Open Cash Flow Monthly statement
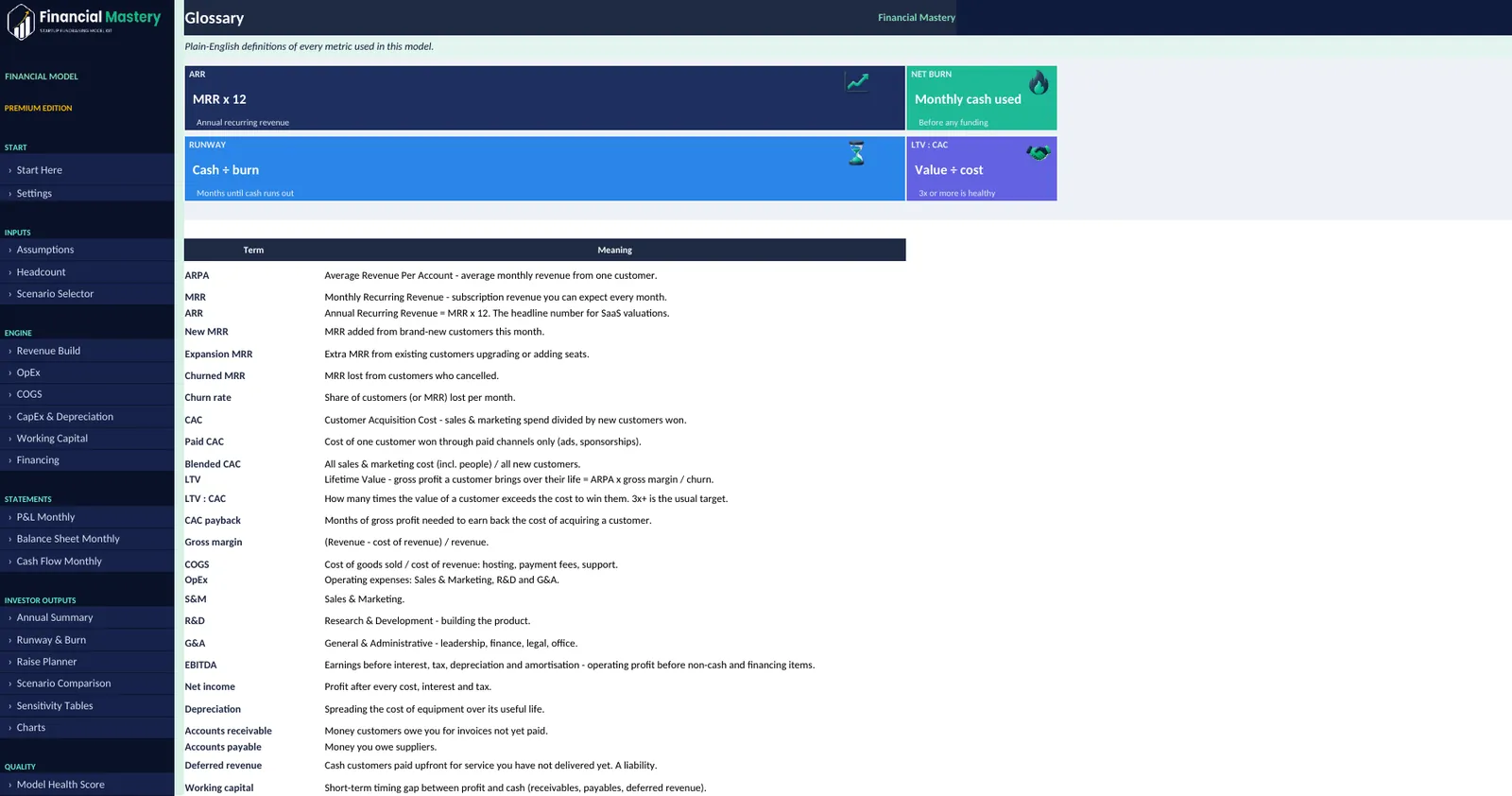 (x=87, y=562)
